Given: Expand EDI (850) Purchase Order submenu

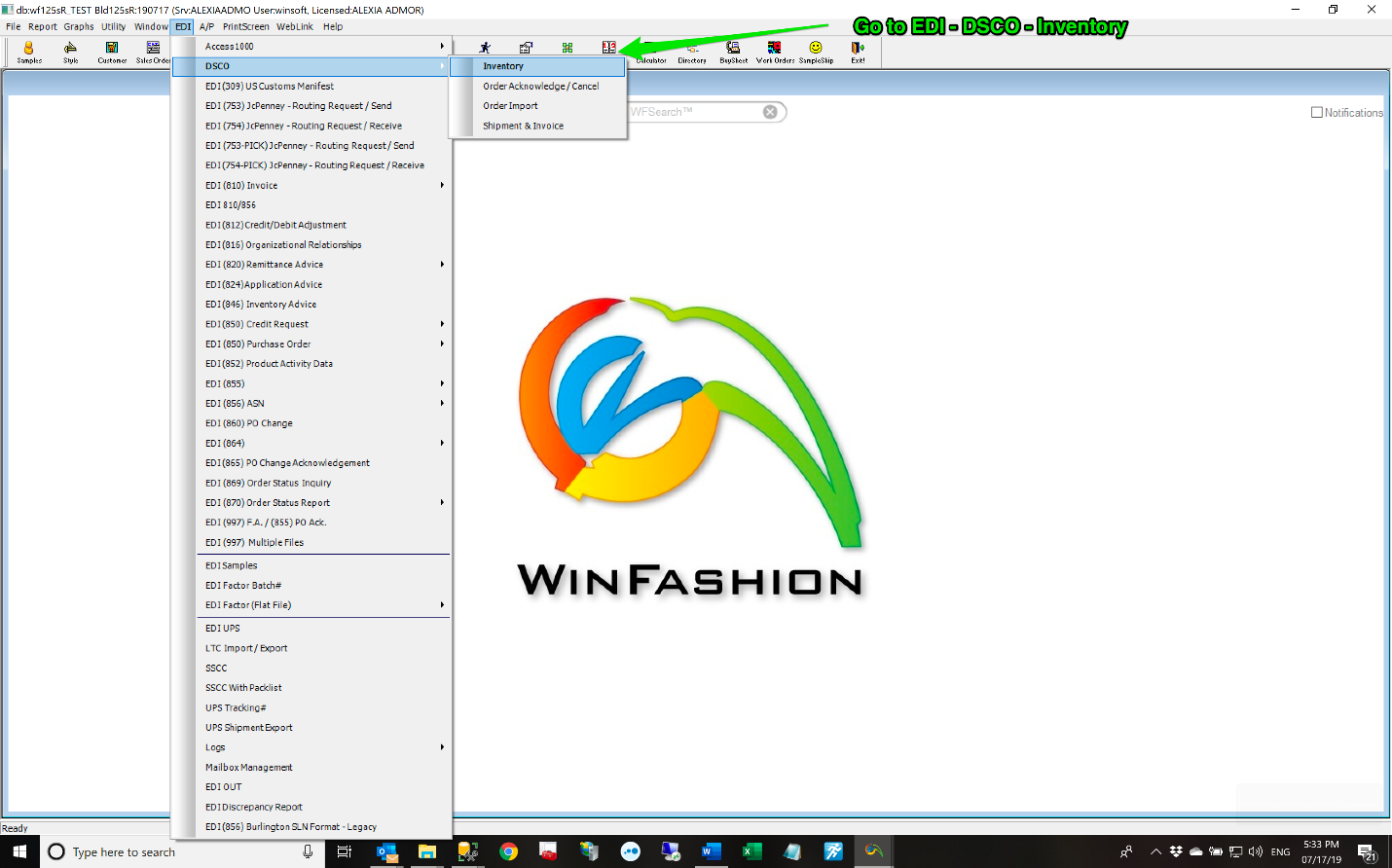Looking at the screenshot, I should [311, 344].
